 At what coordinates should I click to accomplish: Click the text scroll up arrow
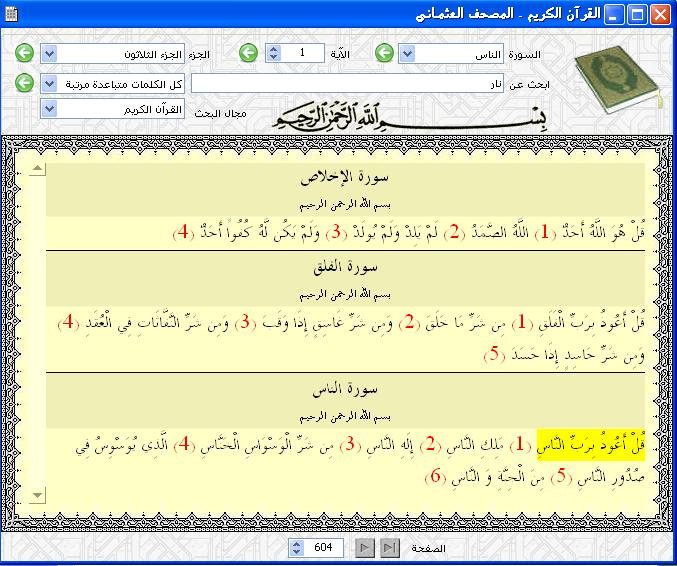coord(38,169)
